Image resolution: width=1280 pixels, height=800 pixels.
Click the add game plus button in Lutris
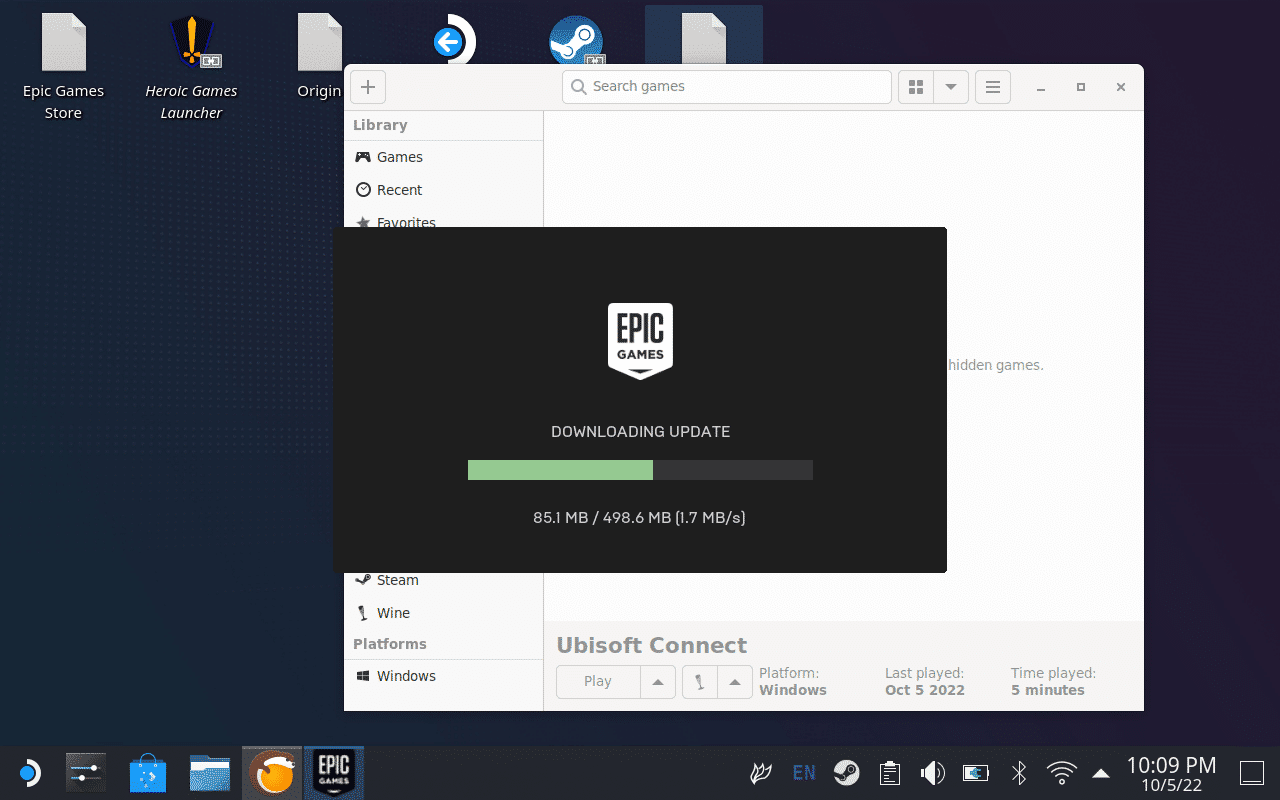[x=367, y=87]
